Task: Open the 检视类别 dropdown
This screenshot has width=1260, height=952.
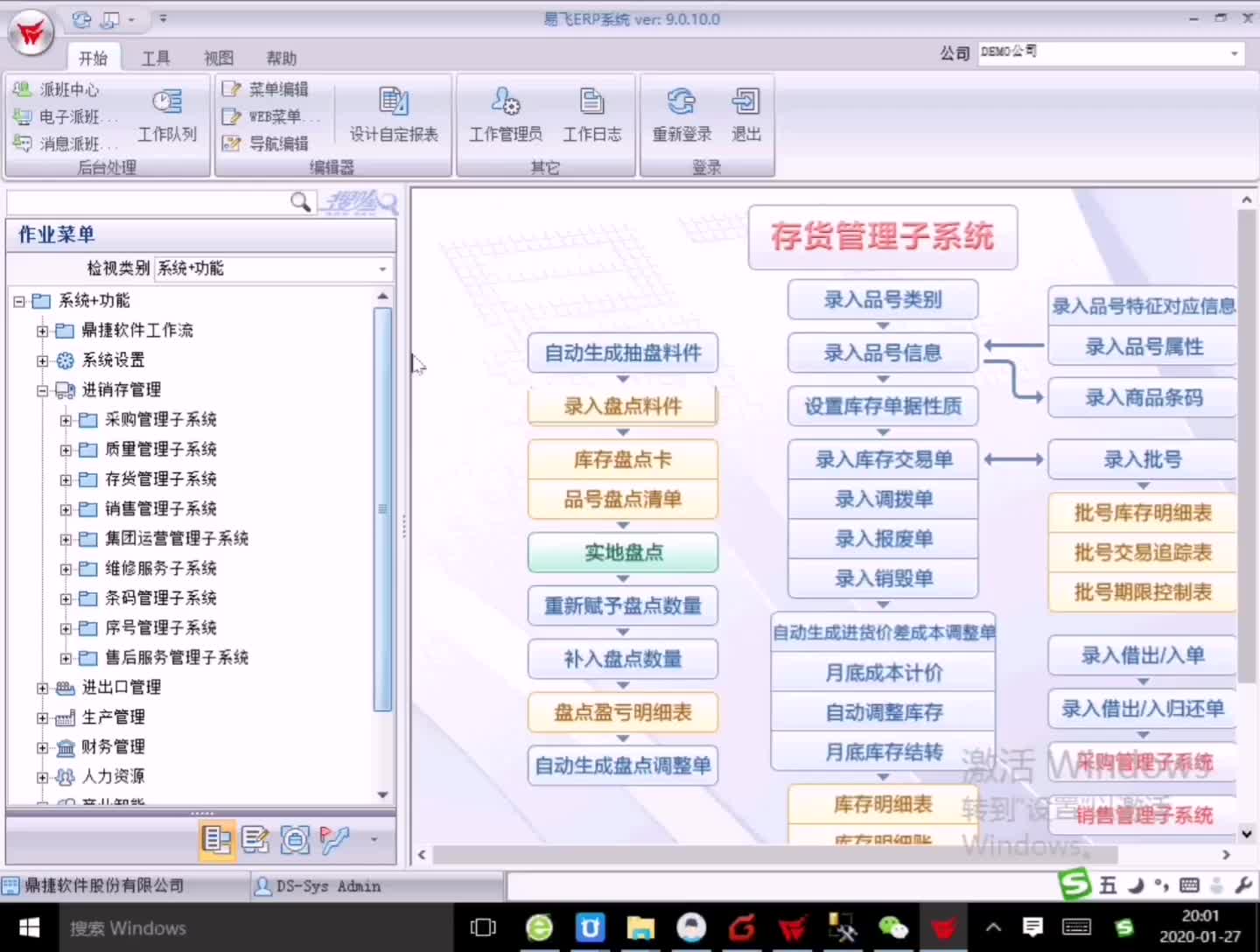Action: click(382, 269)
